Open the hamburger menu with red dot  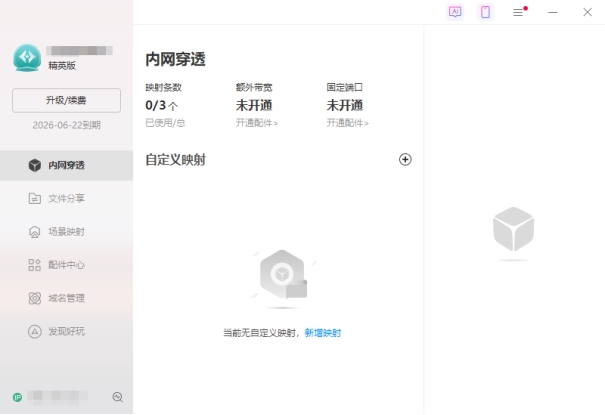(x=519, y=12)
